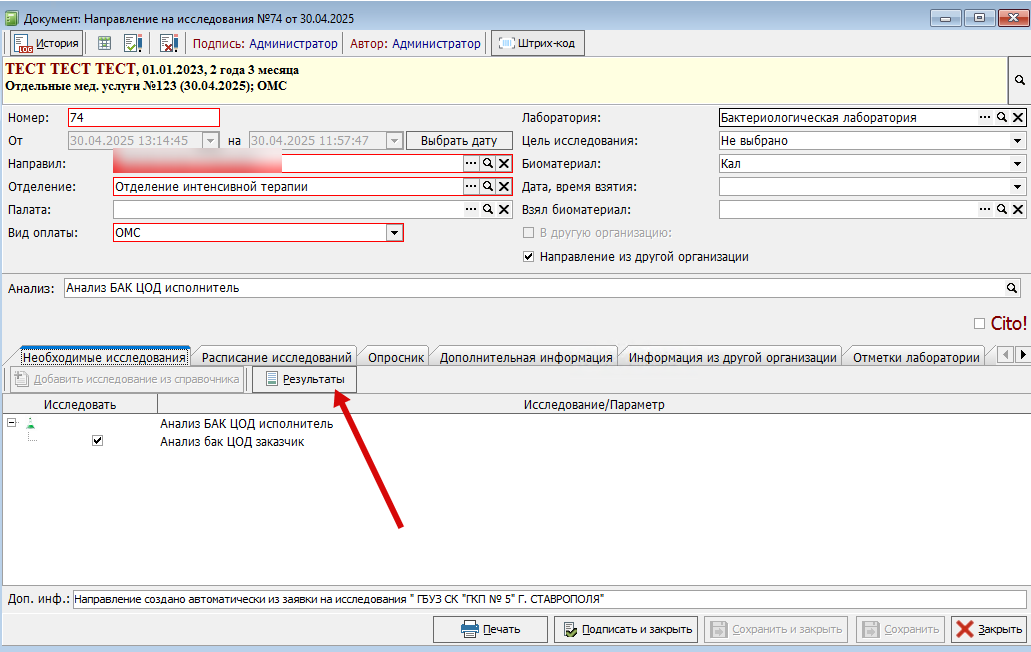
Task: Clear the Отделение field with X
Action: [504, 186]
